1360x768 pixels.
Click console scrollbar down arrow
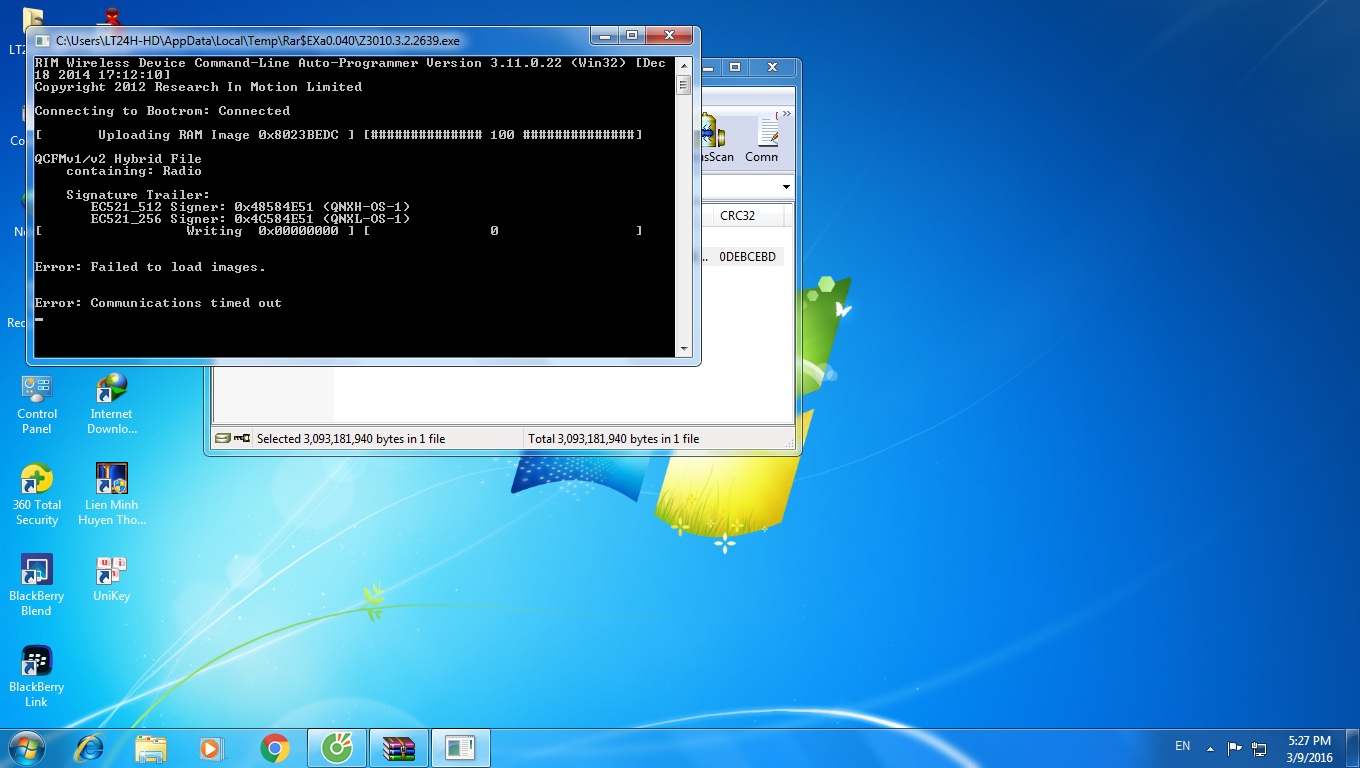click(684, 349)
